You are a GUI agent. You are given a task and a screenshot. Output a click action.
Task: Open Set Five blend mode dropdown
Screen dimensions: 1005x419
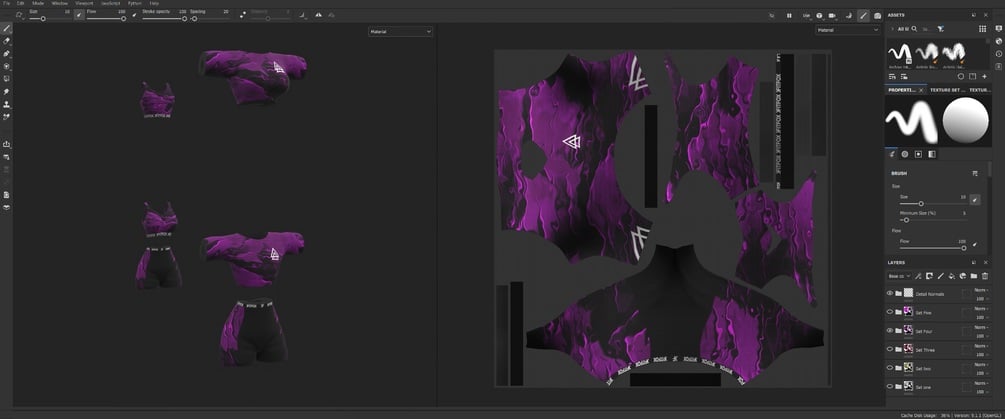[981, 309]
